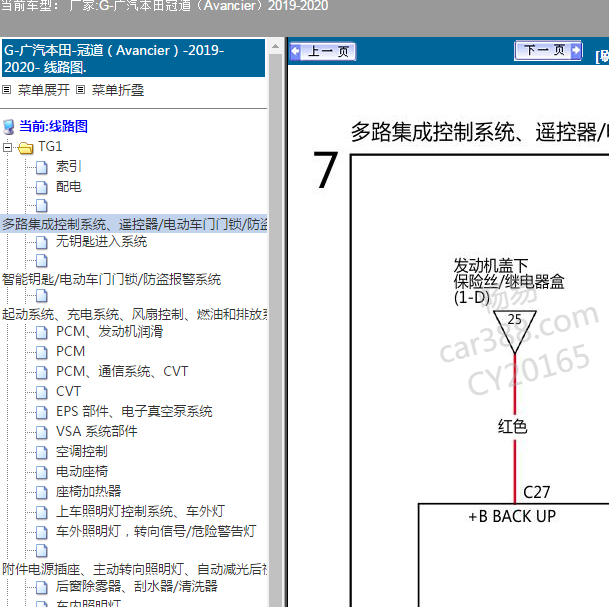The width and height of the screenshot is (609, 607).
Task: Click page icon above 多路集成控制系统 row
Action: pyautogui.click(x=42, y=206)
